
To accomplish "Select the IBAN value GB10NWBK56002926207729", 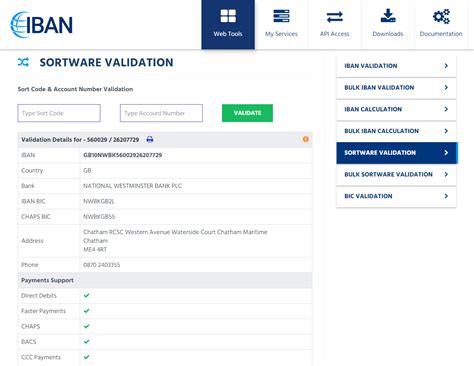I will (123, 155).
